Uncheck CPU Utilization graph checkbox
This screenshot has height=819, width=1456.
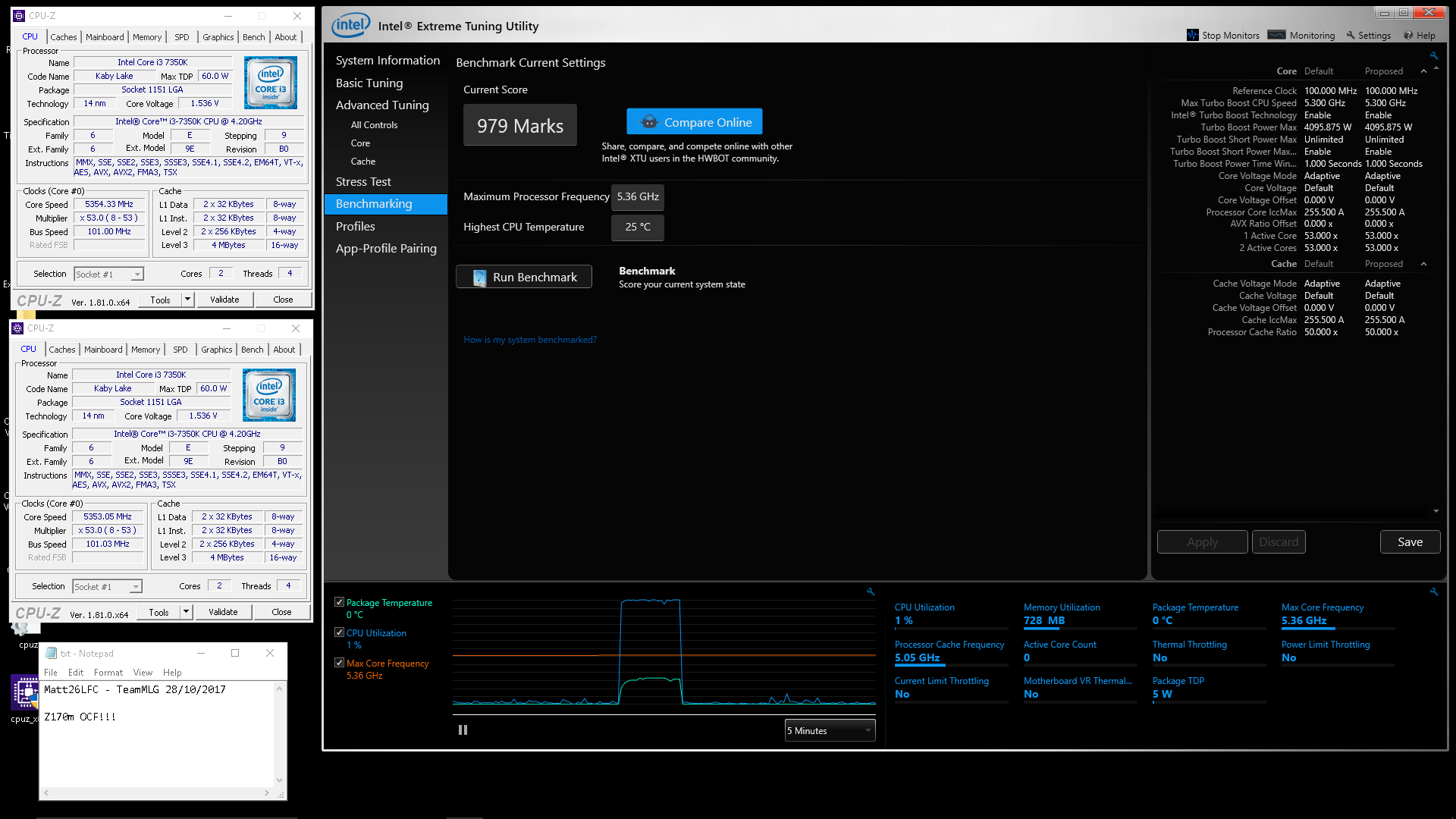click(339, 632)
